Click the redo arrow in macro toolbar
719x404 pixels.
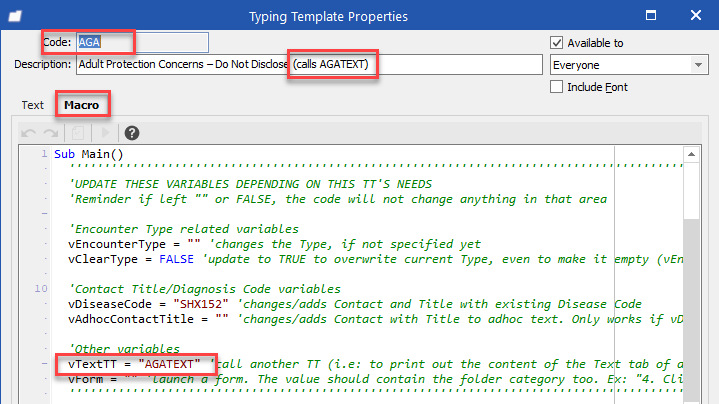click(50, 133)
